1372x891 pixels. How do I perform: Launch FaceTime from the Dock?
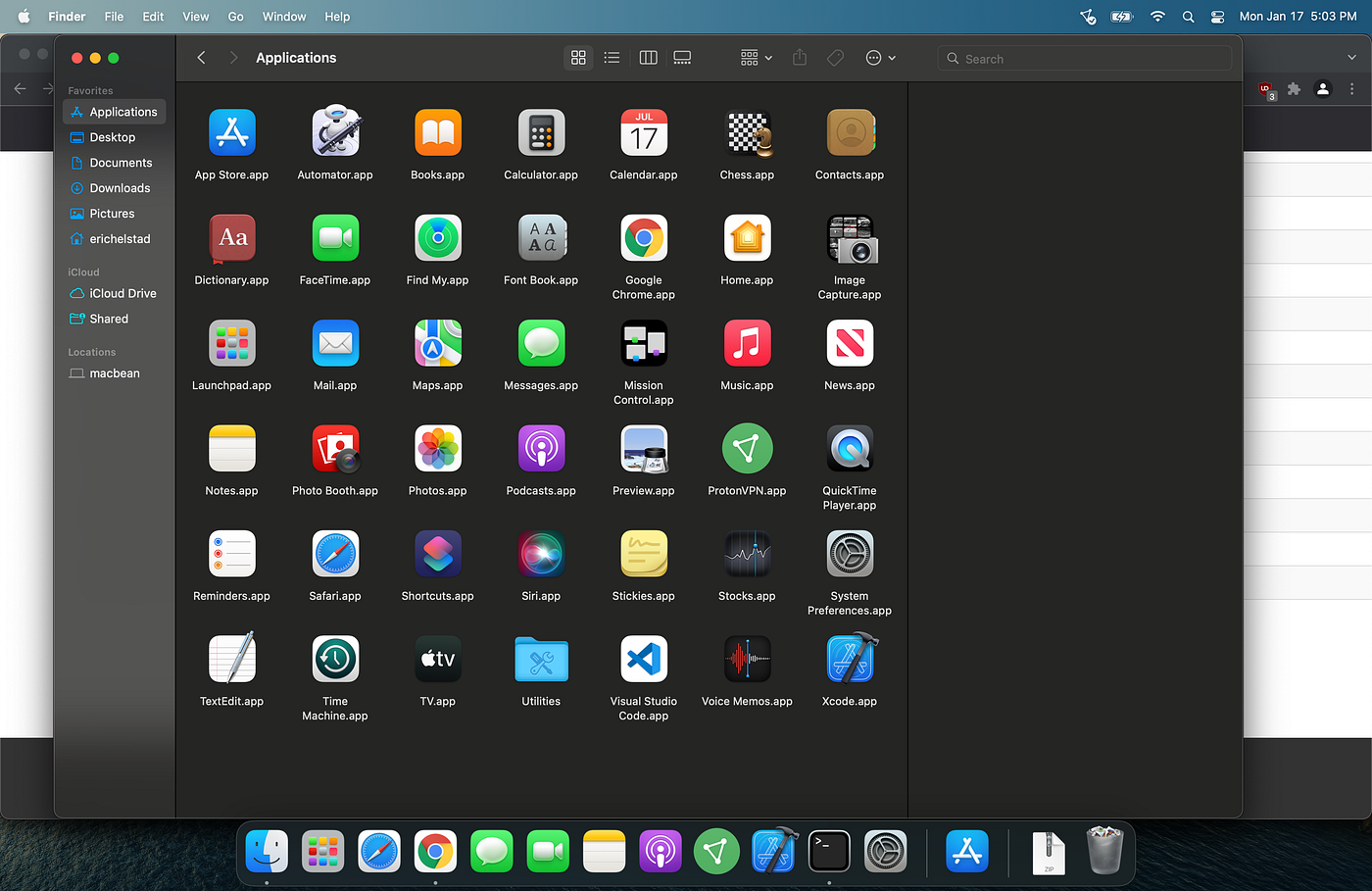548,851
